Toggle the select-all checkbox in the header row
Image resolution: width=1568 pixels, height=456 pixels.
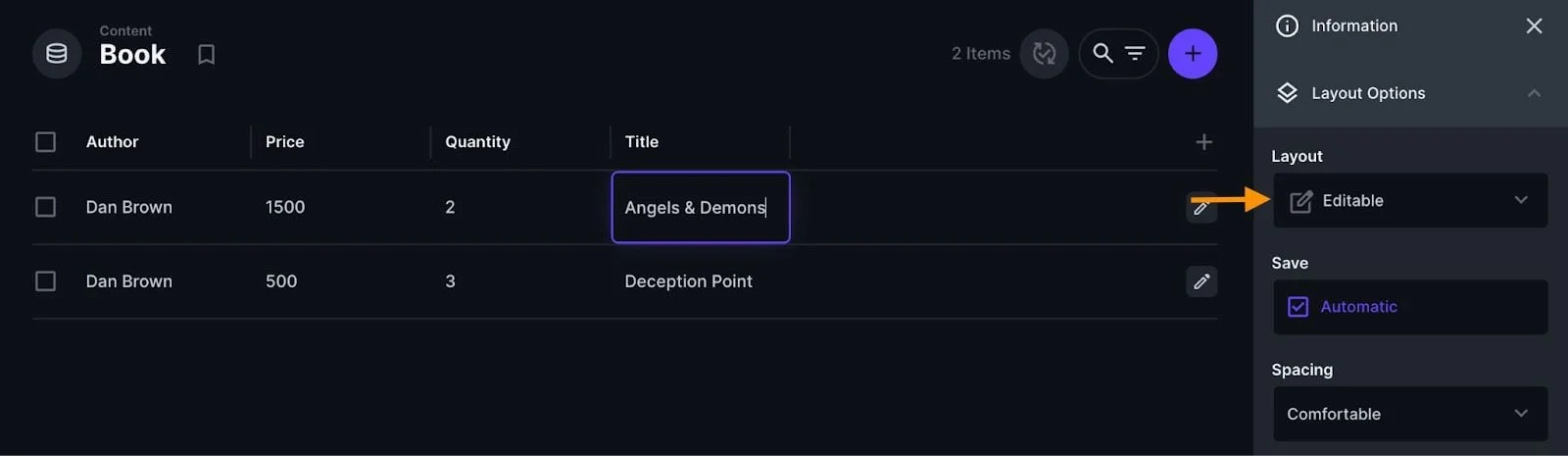point(45,142)
